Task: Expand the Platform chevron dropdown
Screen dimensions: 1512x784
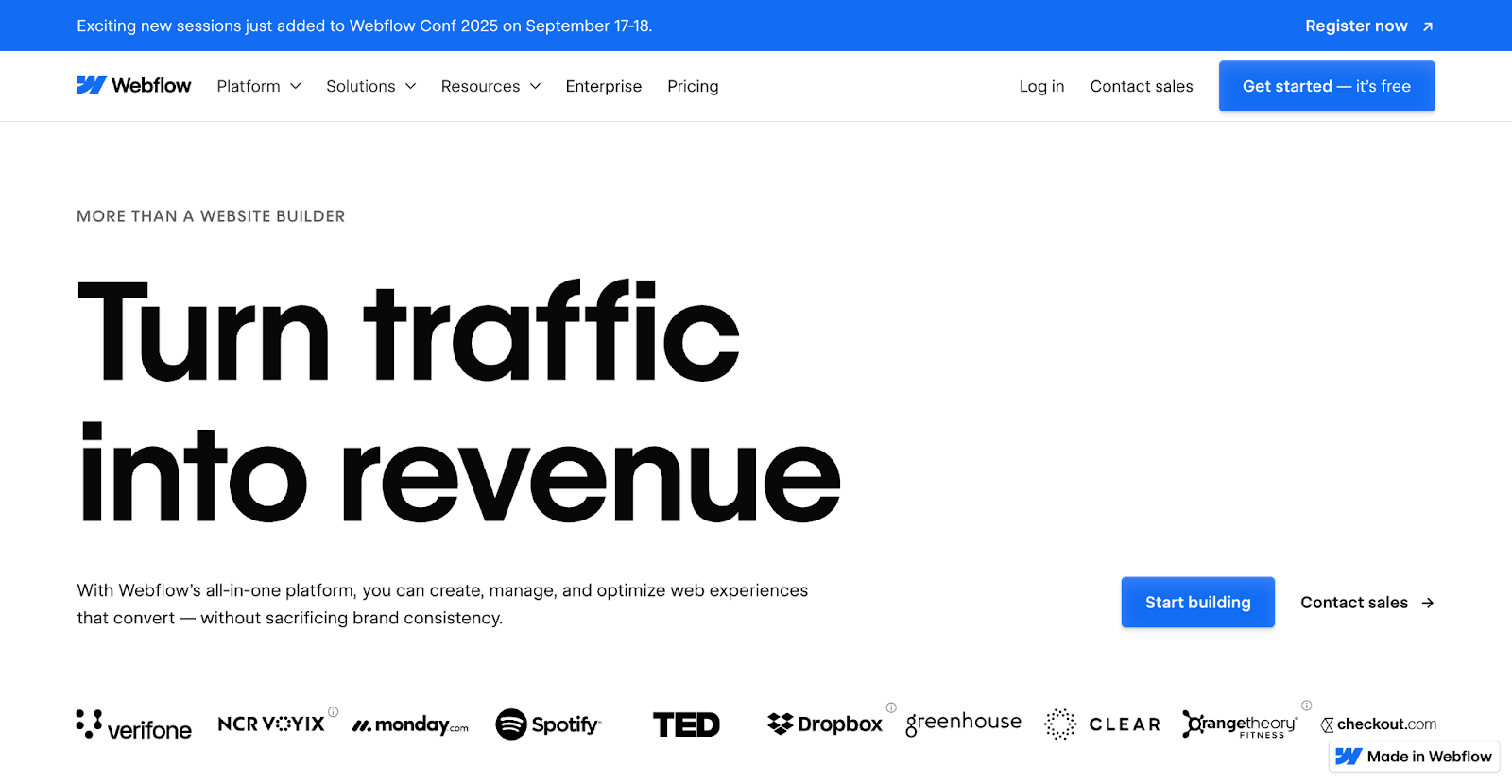Action: pos(296,86)
